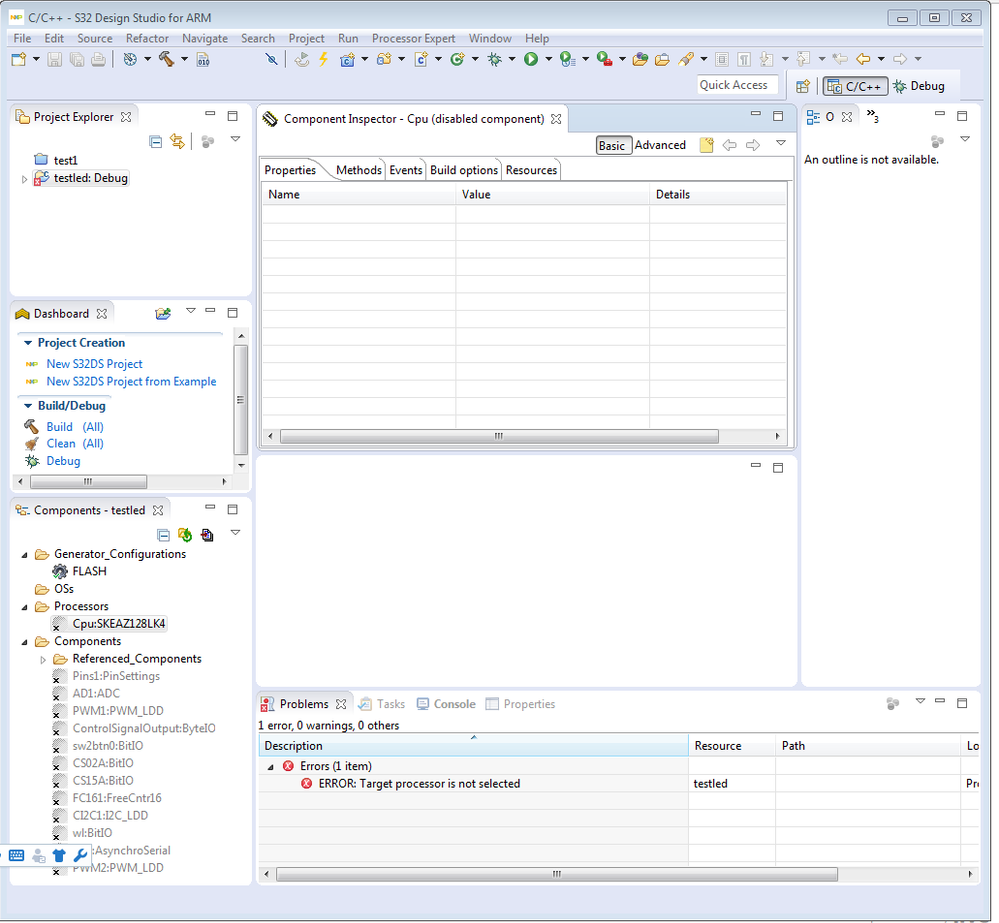Image resolution: width=999 pixels, height=923 pixels.
Task: Select the FLASH configuration
Action: click(x=89, y=571)
